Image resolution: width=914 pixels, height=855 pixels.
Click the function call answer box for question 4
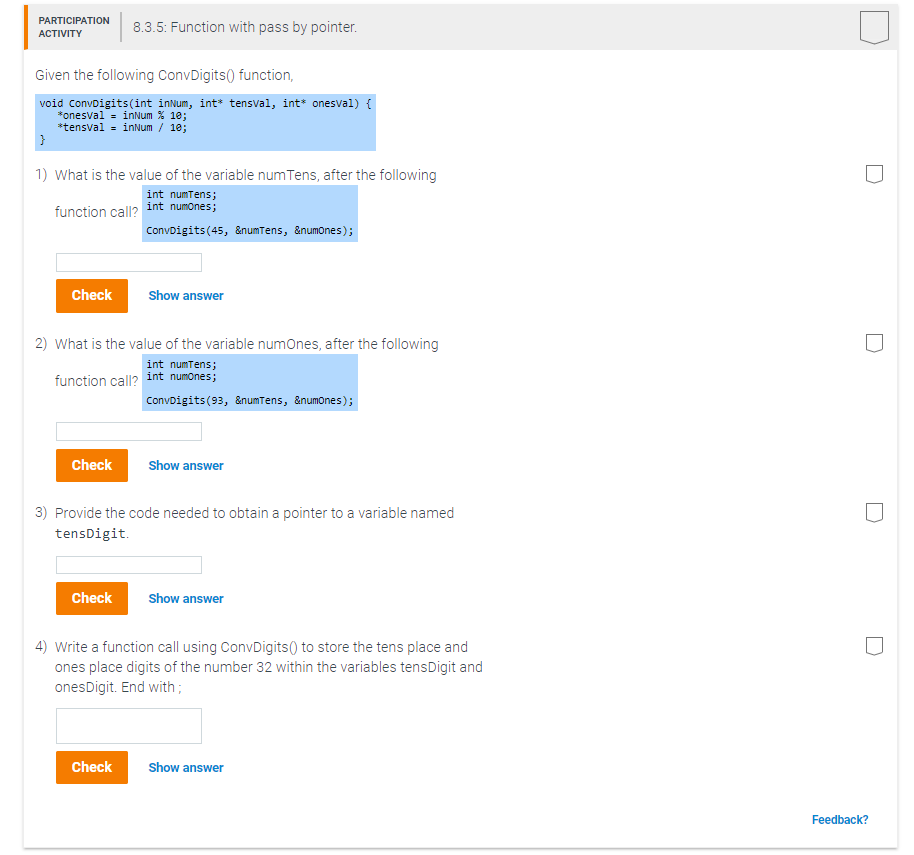click(128, 725)
